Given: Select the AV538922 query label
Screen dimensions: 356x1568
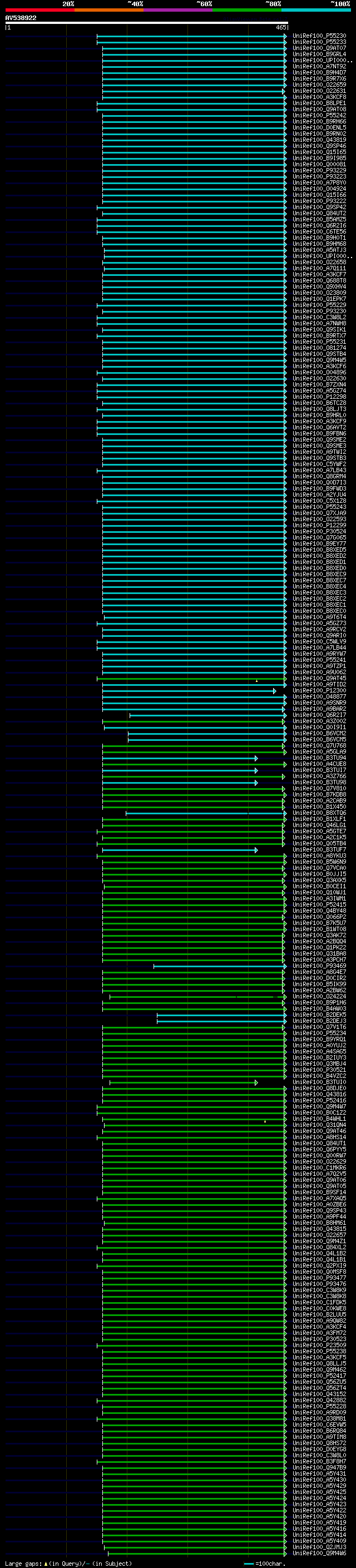Looking at the screenshot, I should 21,18.
